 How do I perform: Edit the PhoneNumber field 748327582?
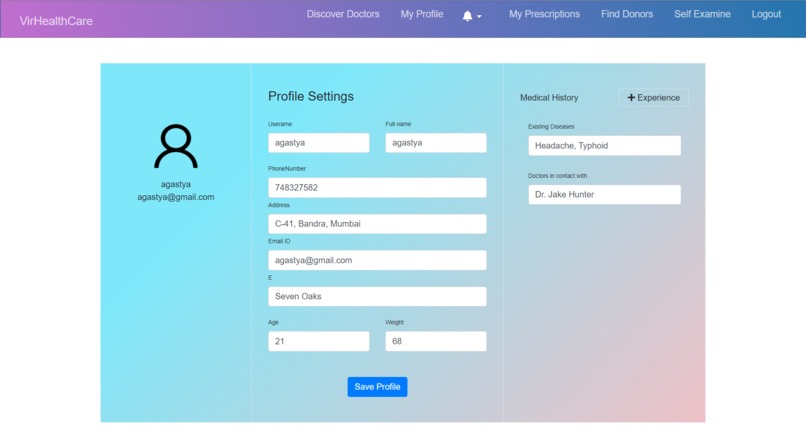(377, 188)
